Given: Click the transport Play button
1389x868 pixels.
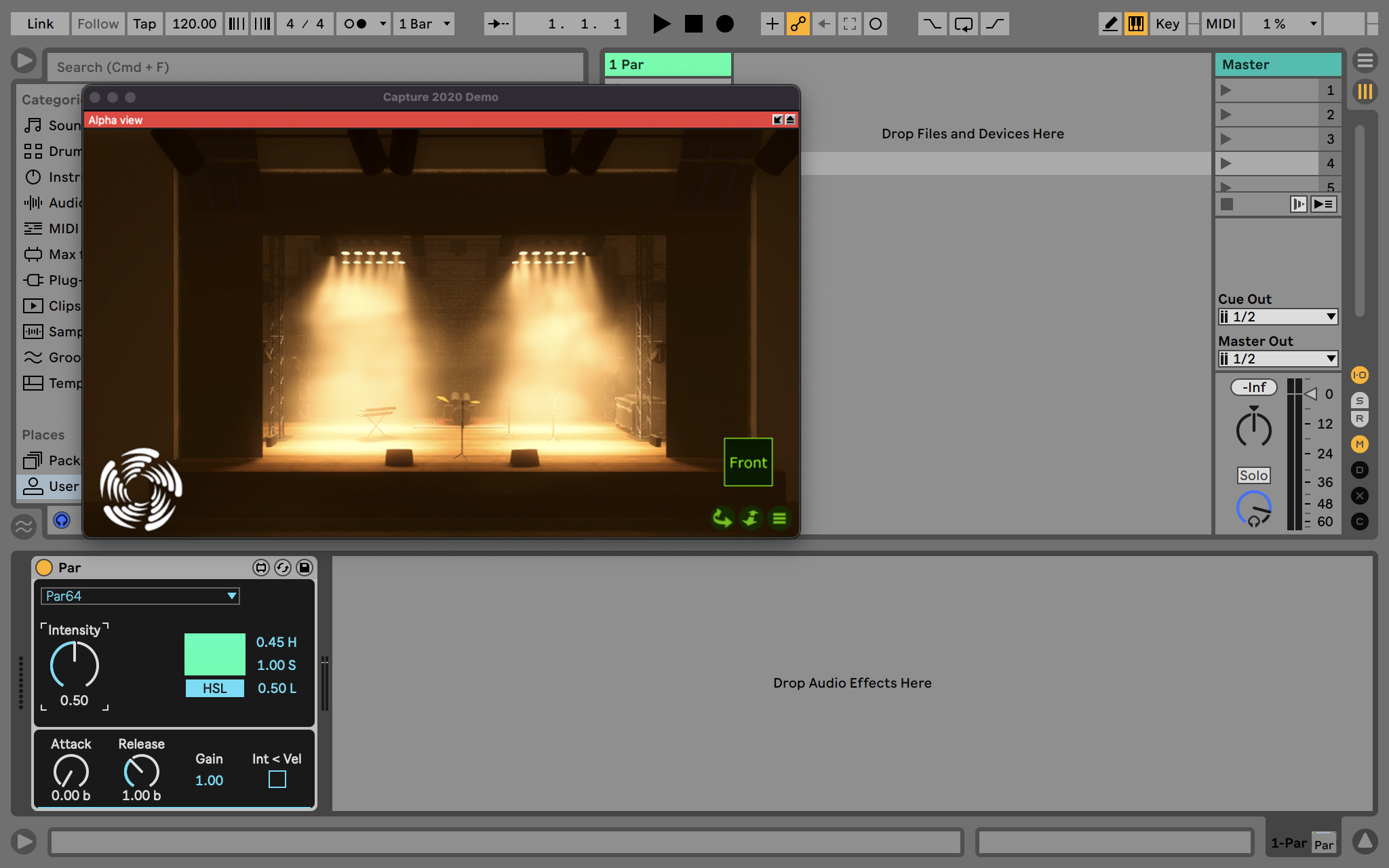Looking at the screenshot, I should (661, 24).
